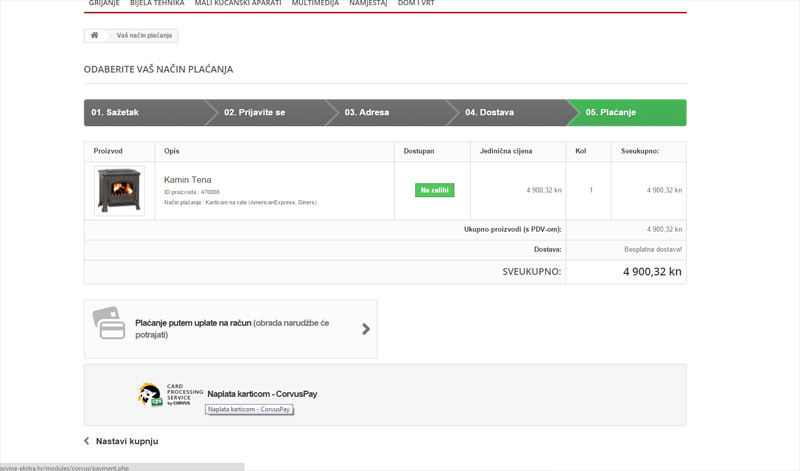Open the GRIJANJE menu

click(104, 4)
